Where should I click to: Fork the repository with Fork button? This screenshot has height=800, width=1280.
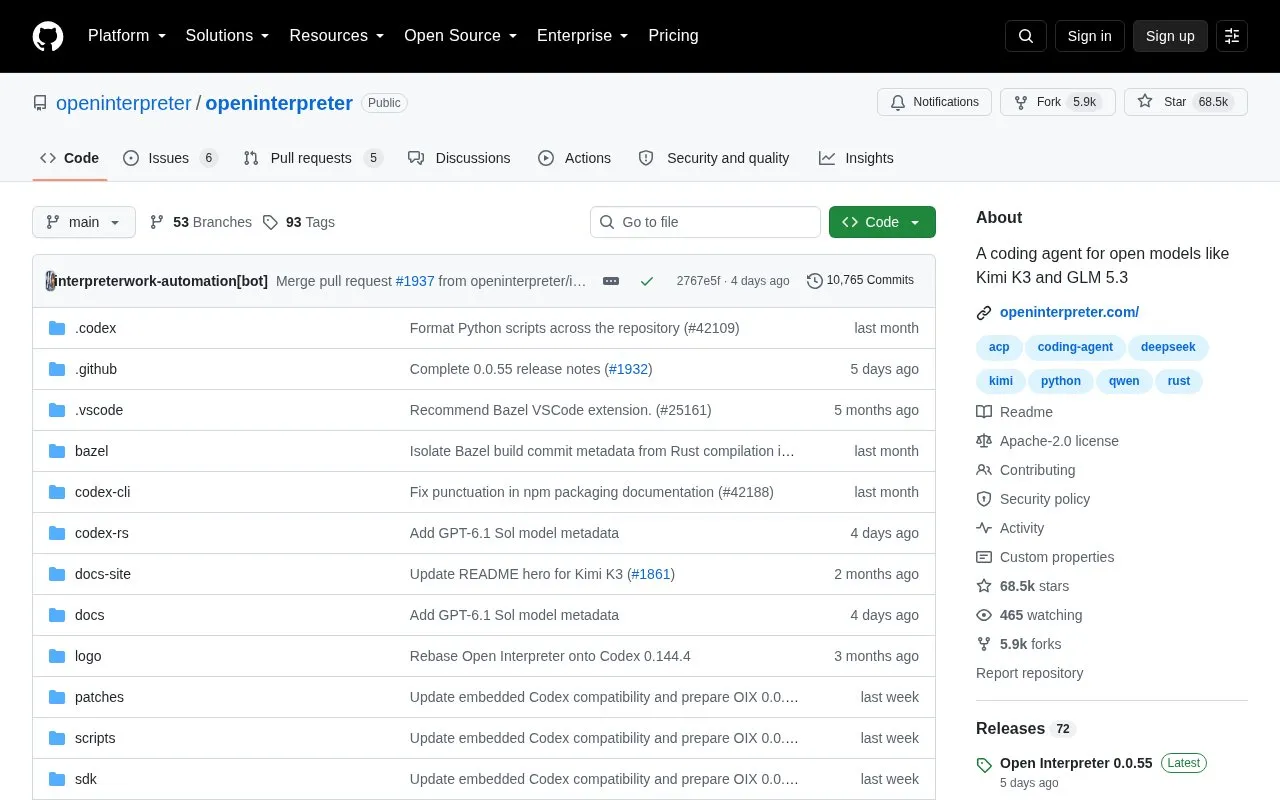[1057, 102]
